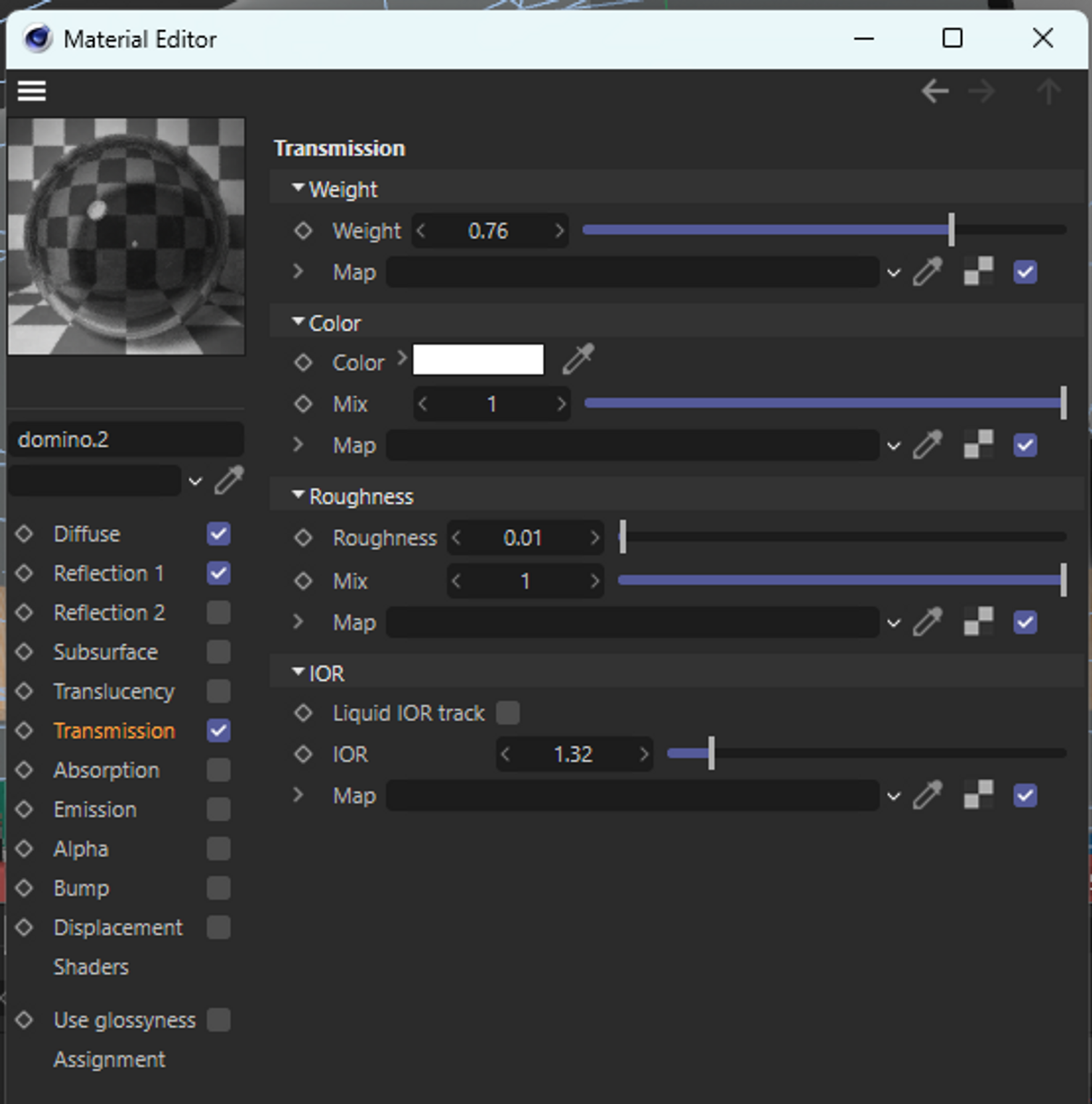
Task: Open the hamburger menu in Material Editor
Action: (x=31, y=91)
